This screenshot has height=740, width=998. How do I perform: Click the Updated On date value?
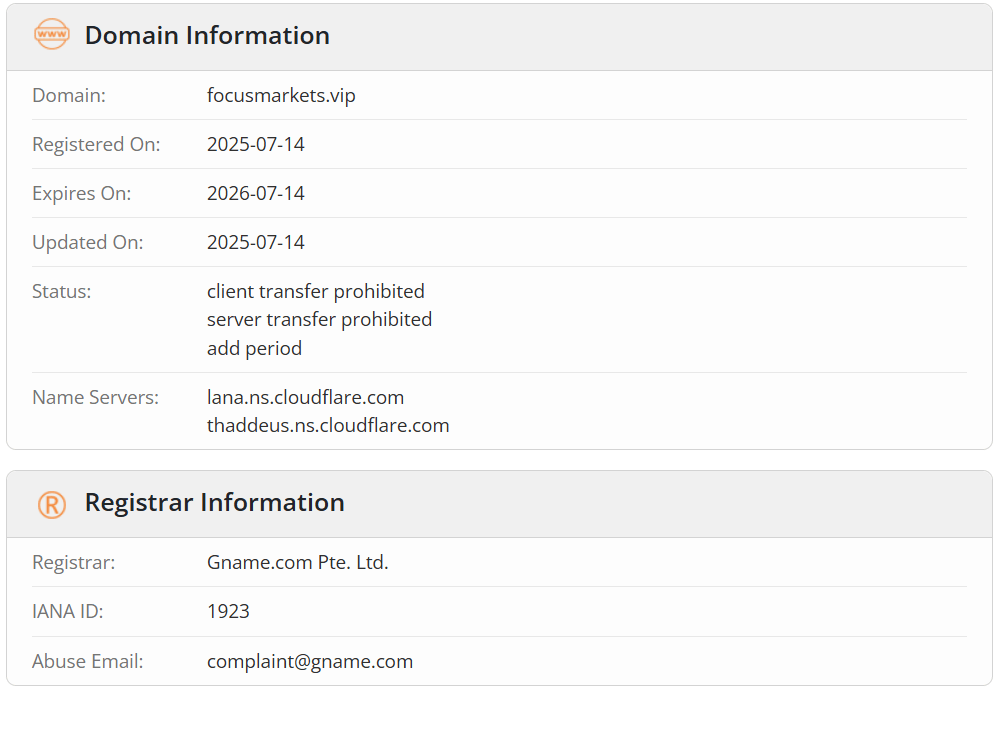click(256, 242)
